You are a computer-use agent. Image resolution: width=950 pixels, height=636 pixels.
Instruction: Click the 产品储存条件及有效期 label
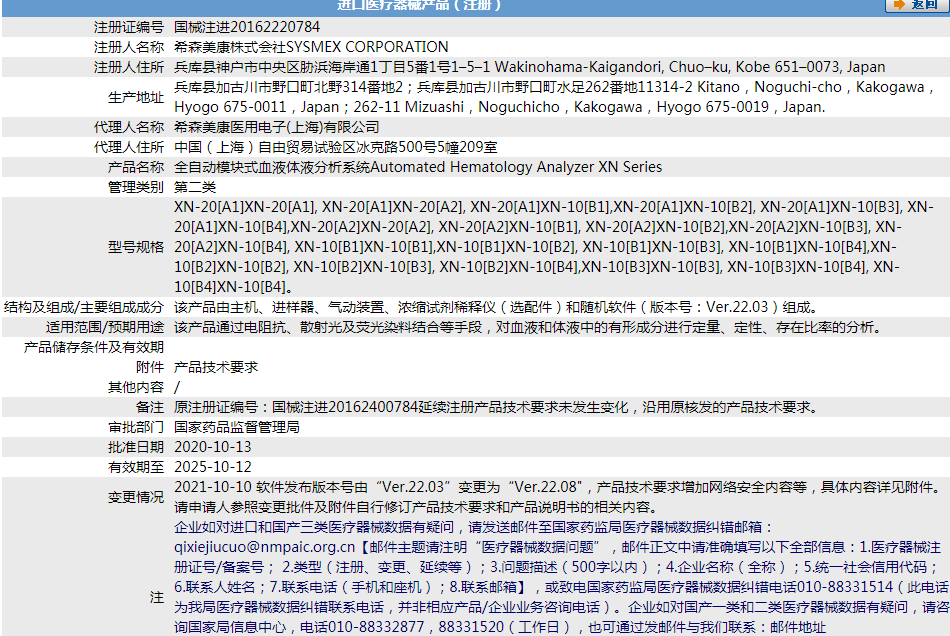[94, 347]
